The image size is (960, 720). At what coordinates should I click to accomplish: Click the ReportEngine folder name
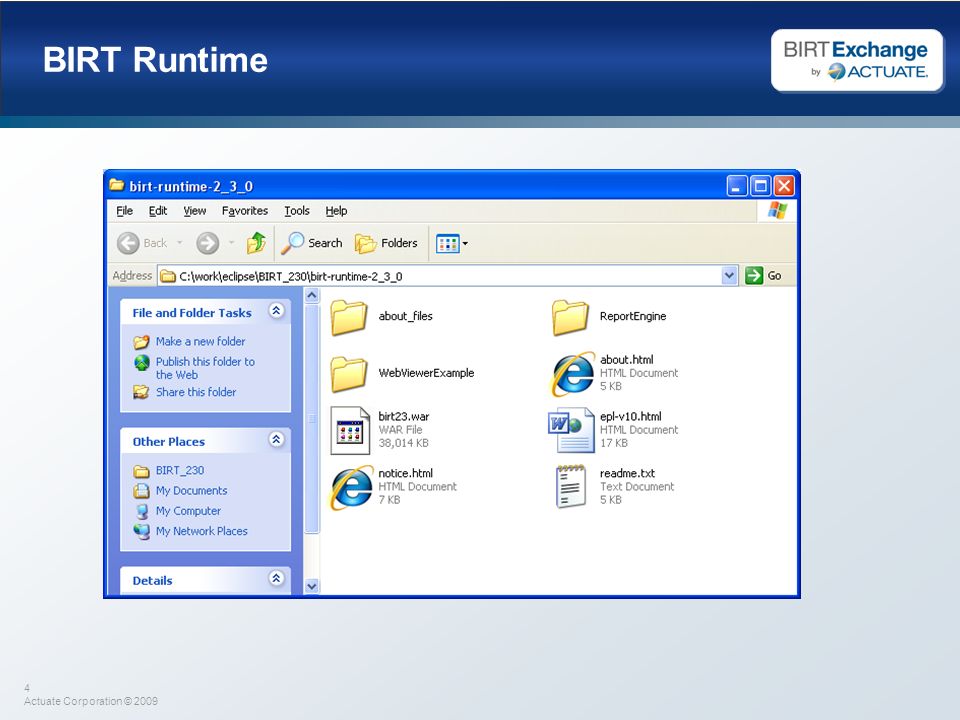coord(633,316)
